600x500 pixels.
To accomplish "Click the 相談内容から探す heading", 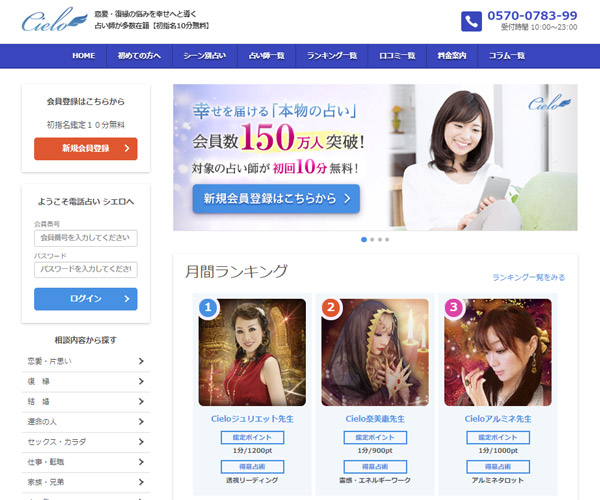I will tap(86, 340).
